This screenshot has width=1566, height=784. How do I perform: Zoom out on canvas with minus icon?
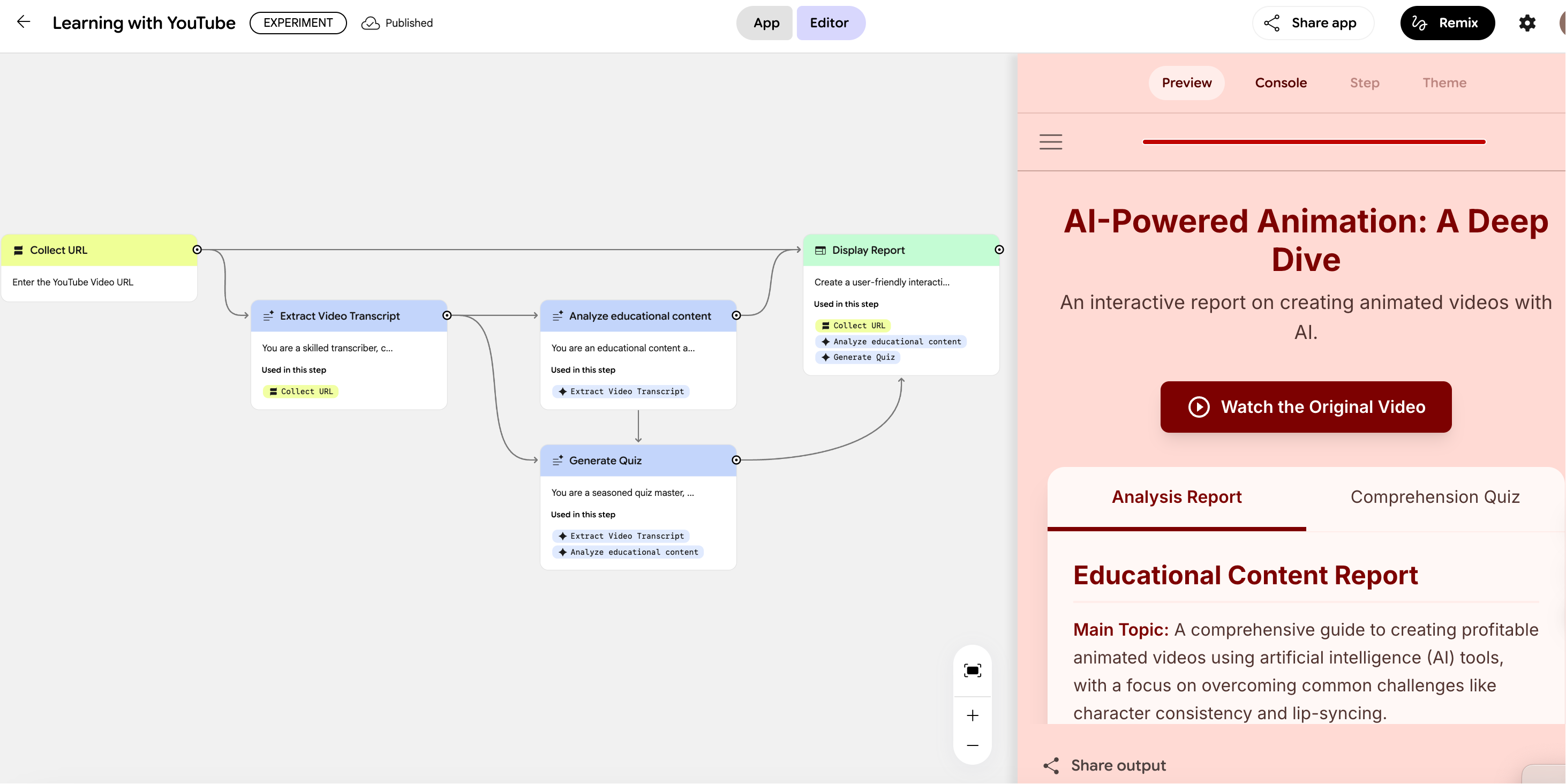click(x=972, y=745)
